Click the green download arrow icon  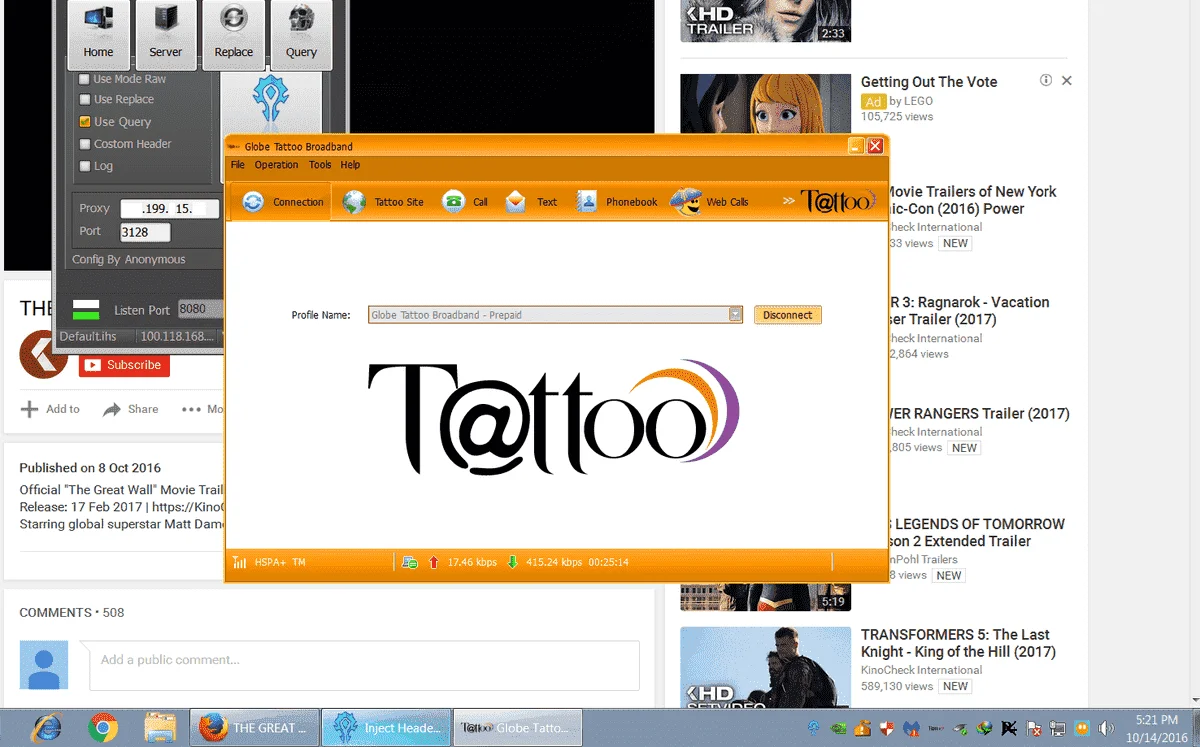(512, 563)
